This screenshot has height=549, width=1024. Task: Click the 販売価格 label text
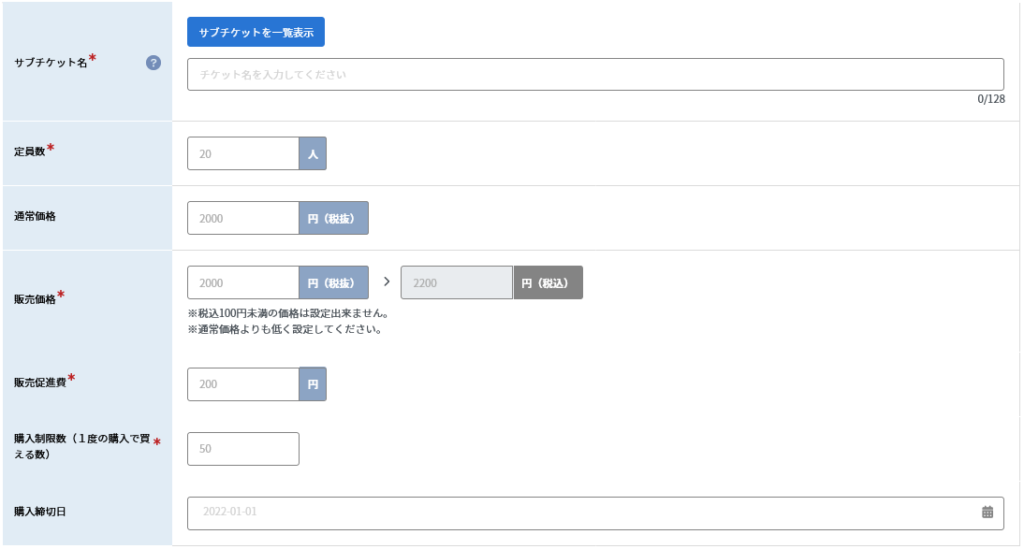click(35, 299)
